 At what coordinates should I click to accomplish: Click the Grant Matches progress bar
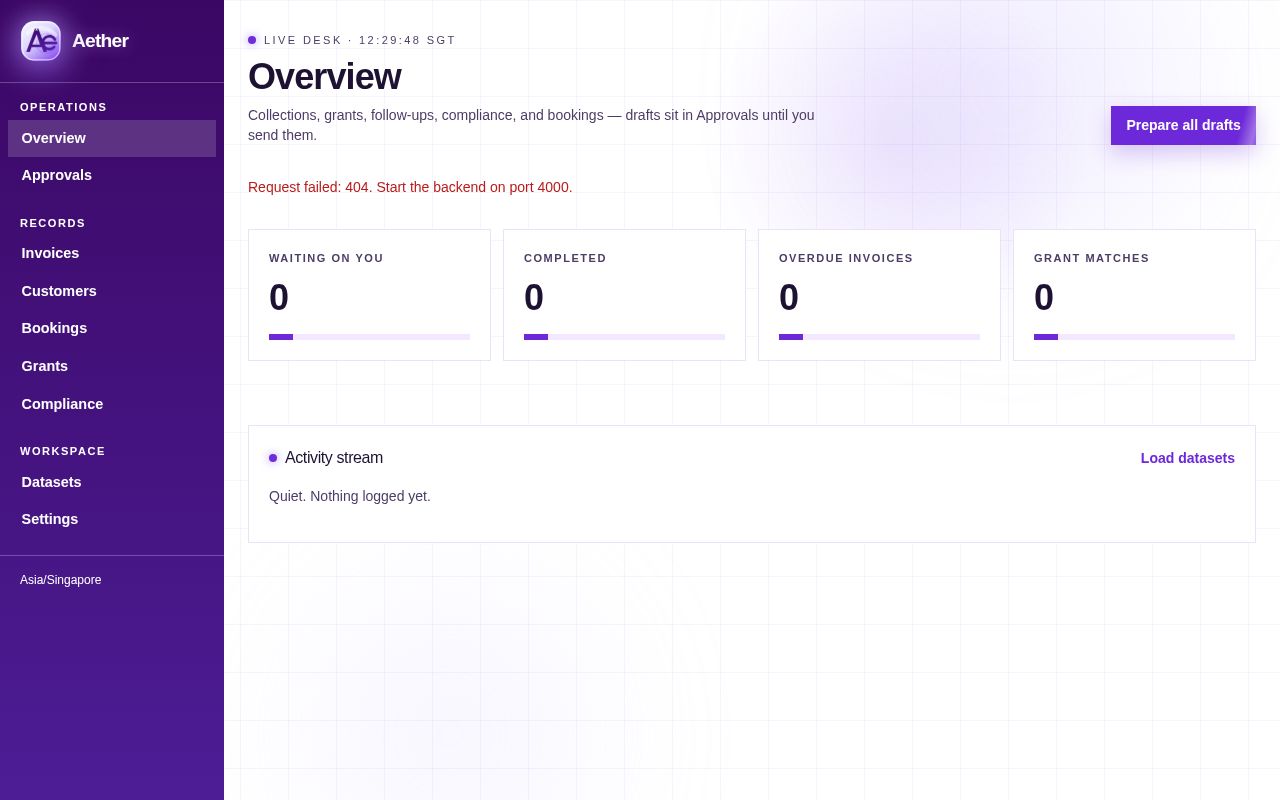[1134, 337]
